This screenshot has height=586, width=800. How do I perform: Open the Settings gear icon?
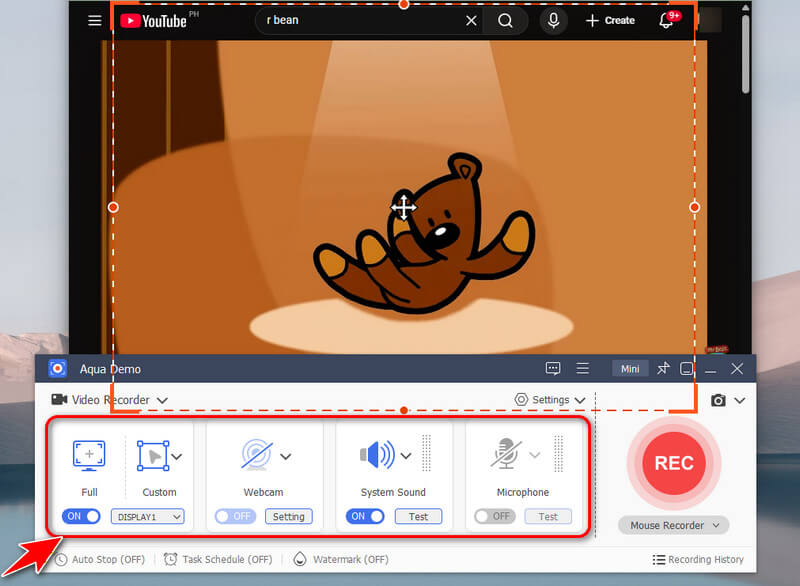(x=520, y=399)
